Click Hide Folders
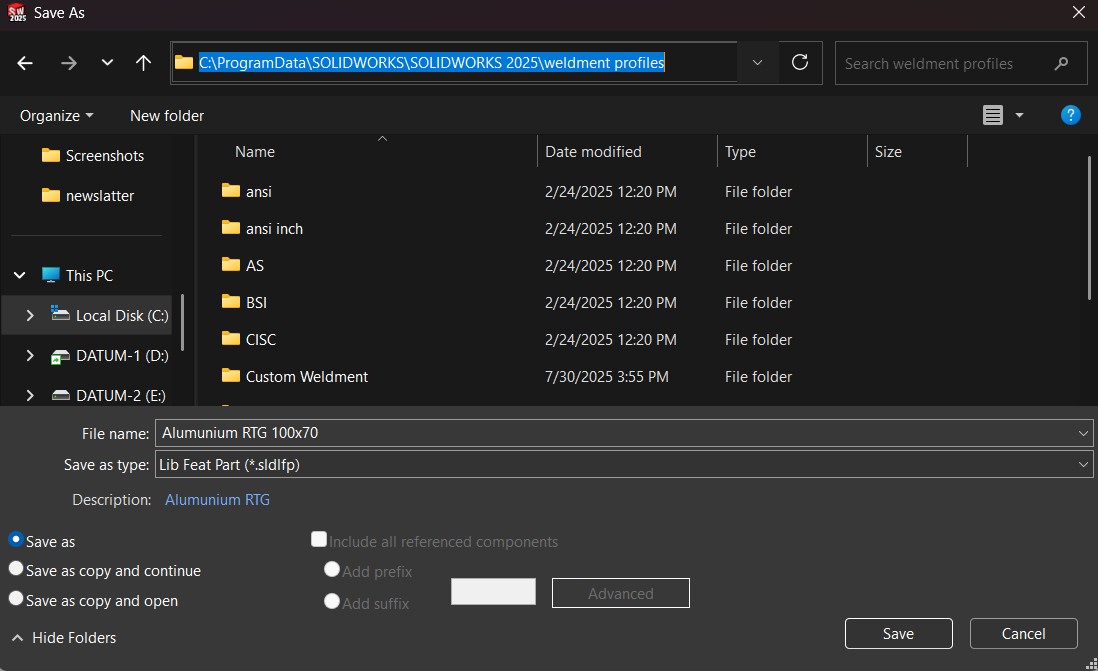 click(x=73, y=637)
